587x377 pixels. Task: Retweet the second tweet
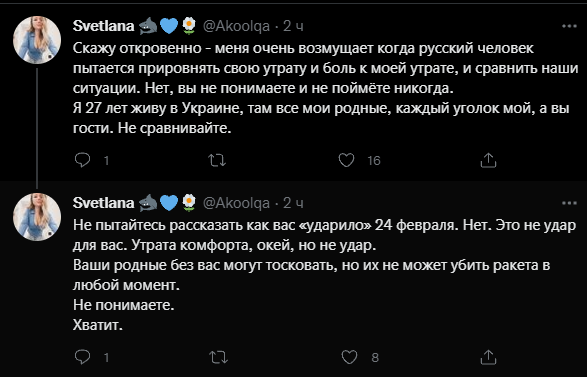click(218, 357)
